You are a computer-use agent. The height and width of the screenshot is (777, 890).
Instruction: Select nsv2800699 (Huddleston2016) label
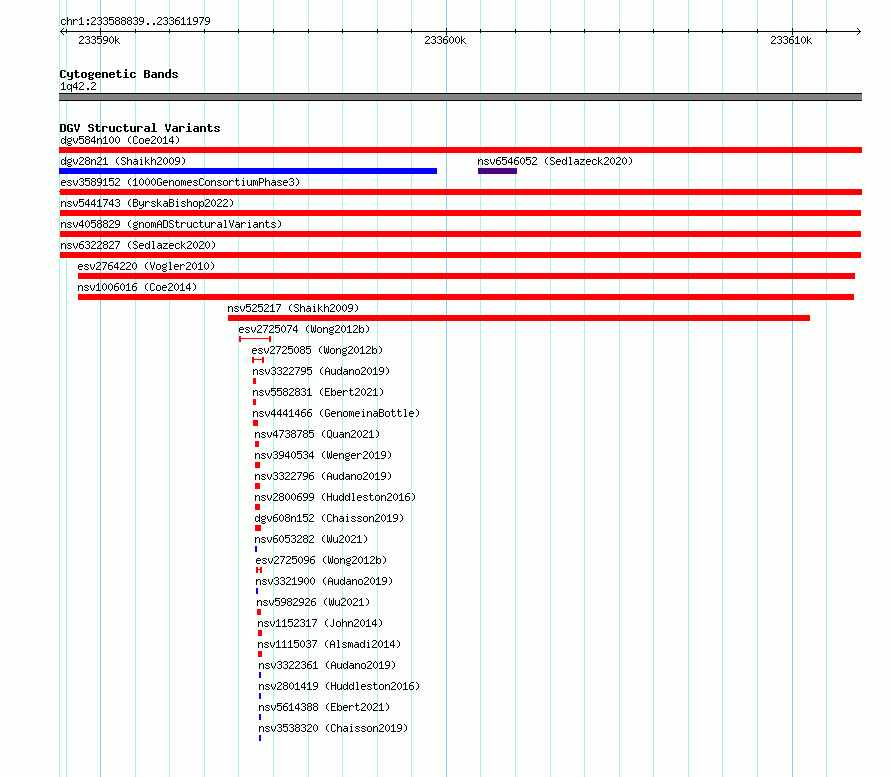pyautogui.click(x=335, y=497)
